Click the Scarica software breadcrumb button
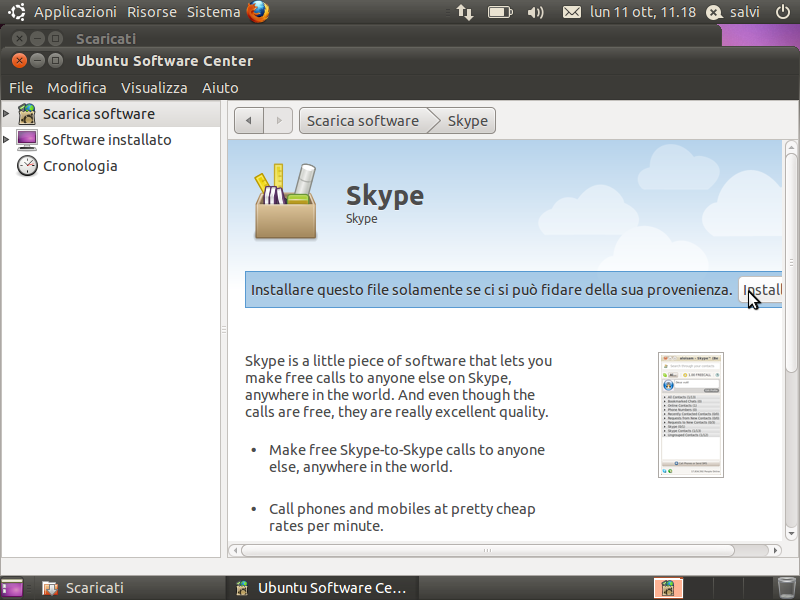The image size is (800, 600). (363, 120)
